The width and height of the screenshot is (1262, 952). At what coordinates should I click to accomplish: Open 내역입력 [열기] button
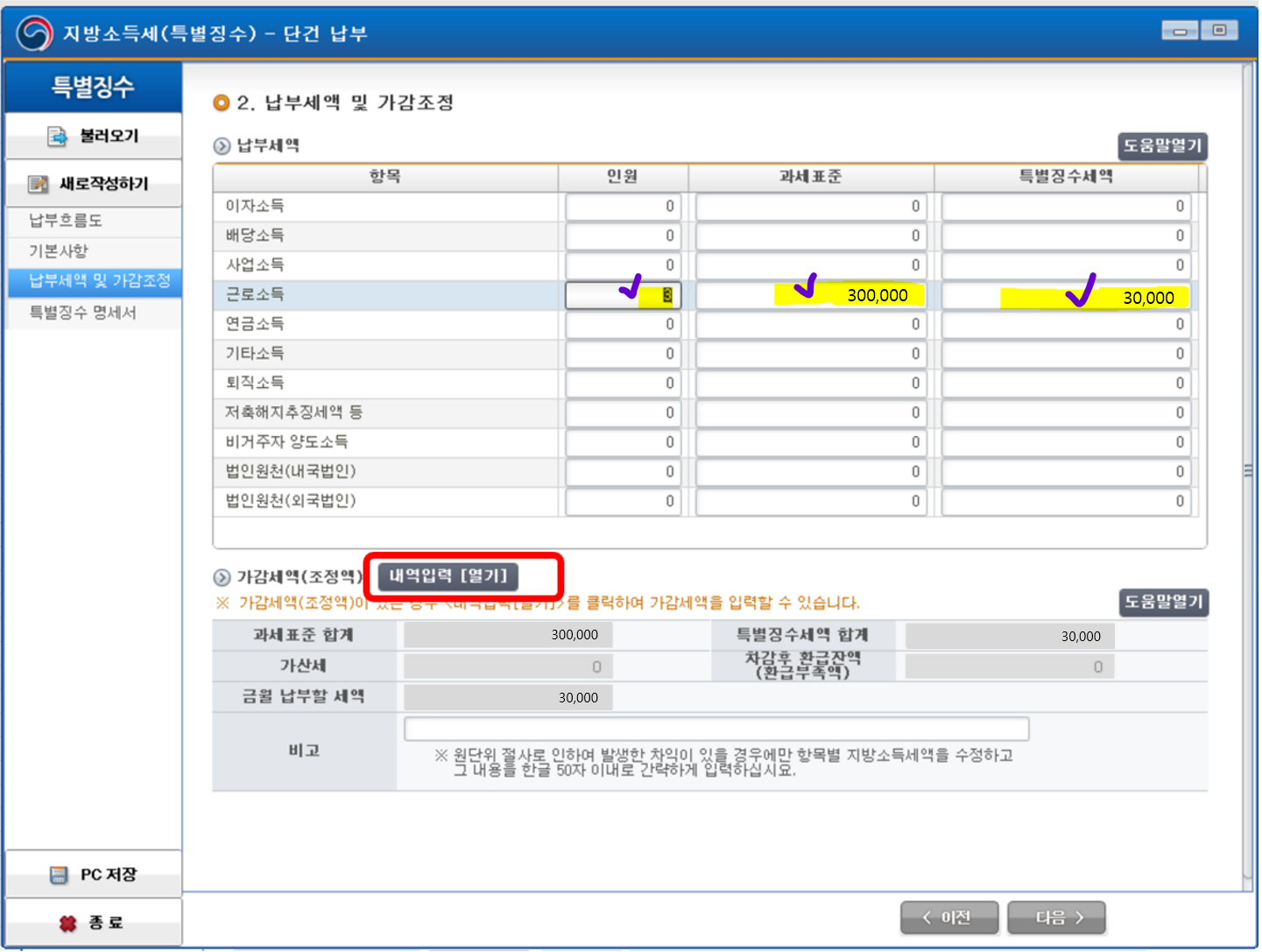click(x=448, y=576)
